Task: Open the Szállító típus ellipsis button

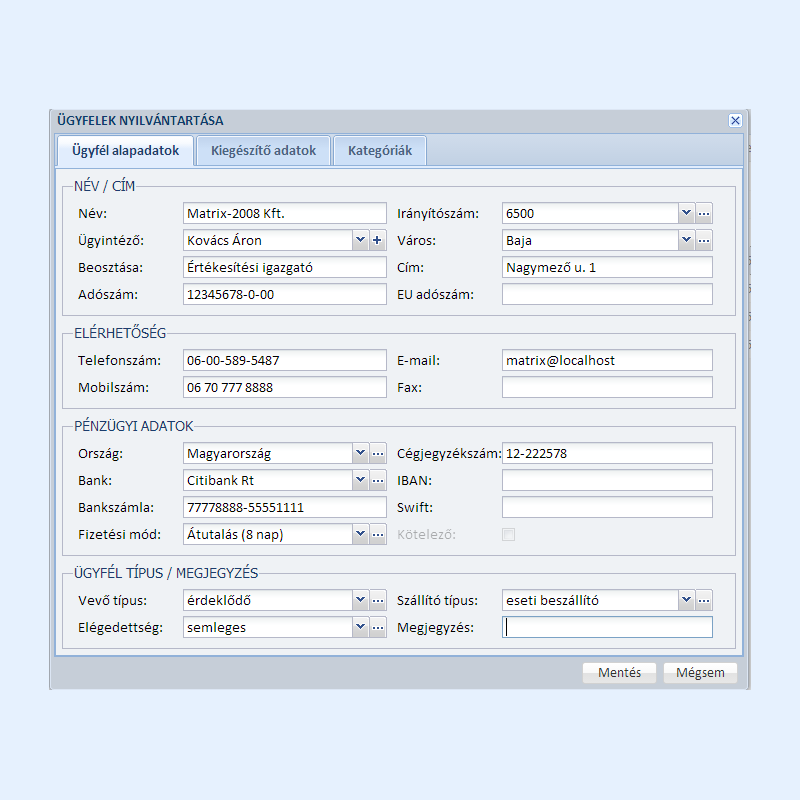Action: (704, 600)
